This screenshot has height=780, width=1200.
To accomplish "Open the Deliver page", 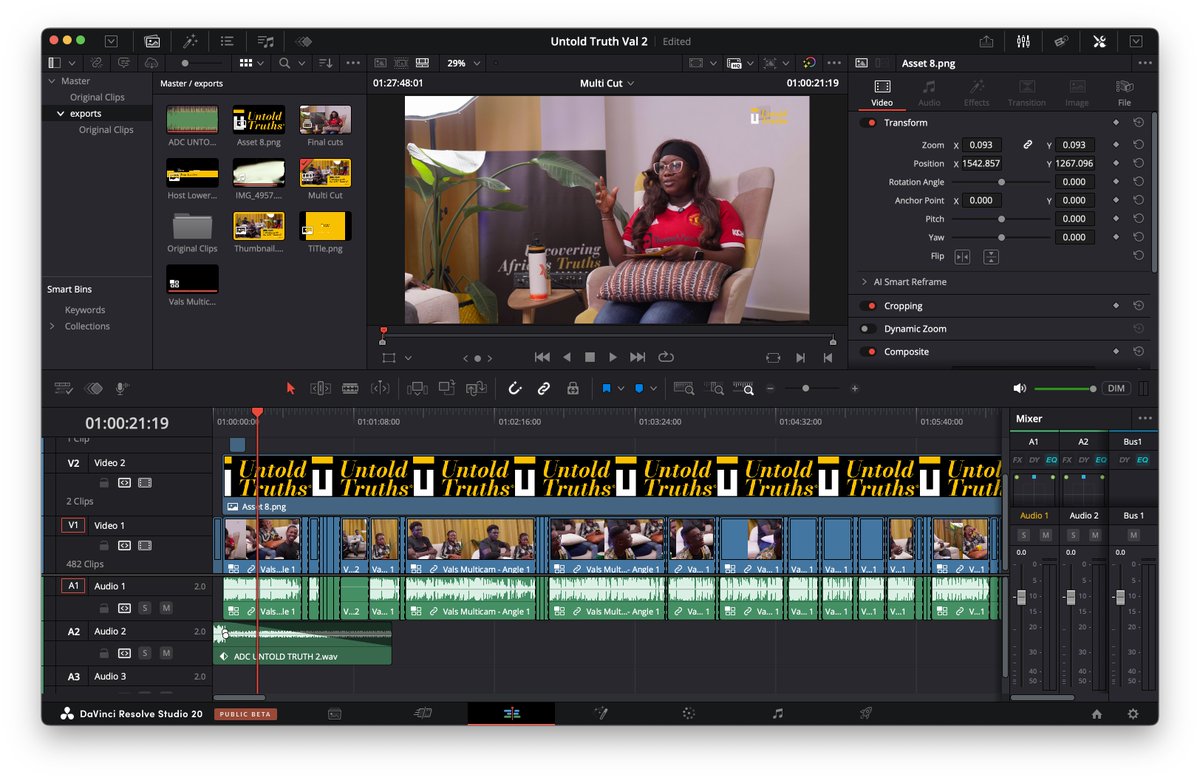I will (x=865, y=713).
